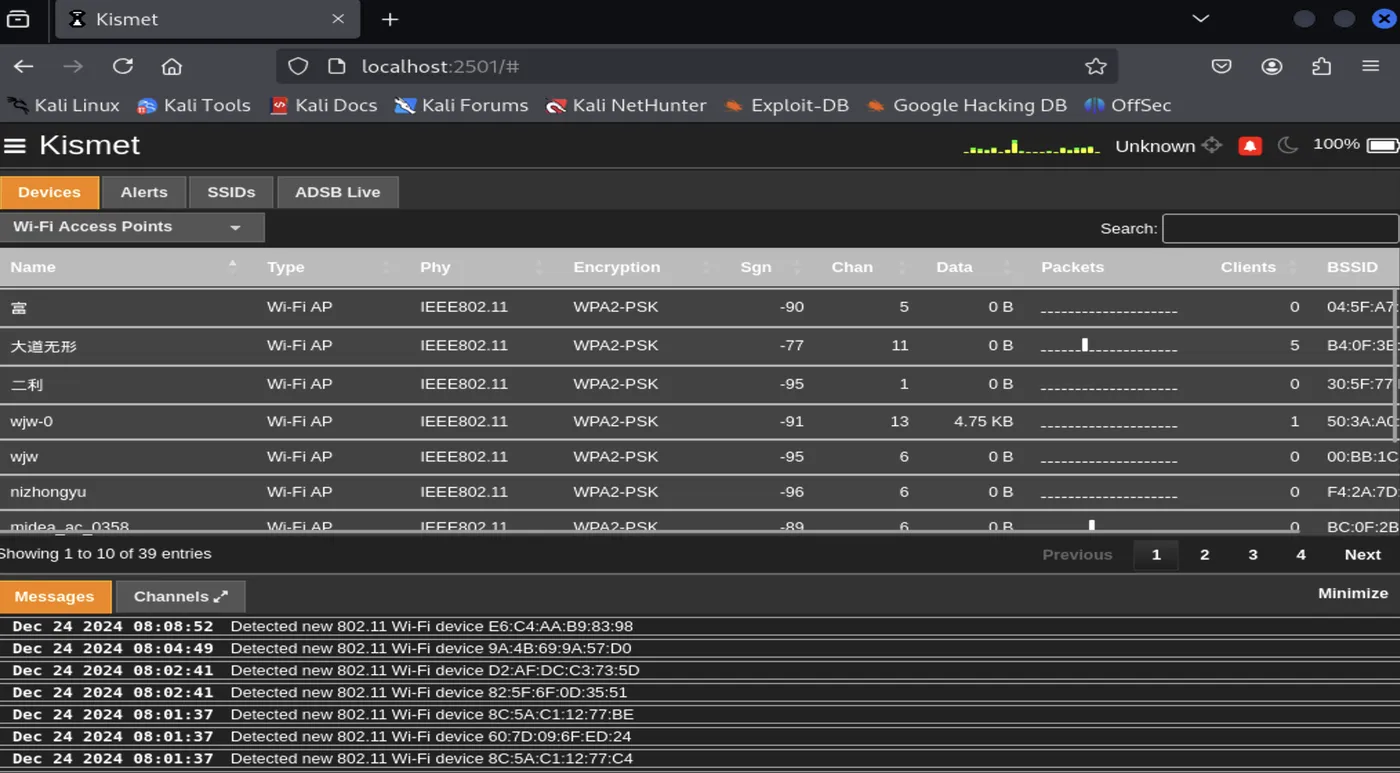Viewport: 1400px width, 773px height.
Task: Click the packet rate graph in header
Action: point(1031,146)
